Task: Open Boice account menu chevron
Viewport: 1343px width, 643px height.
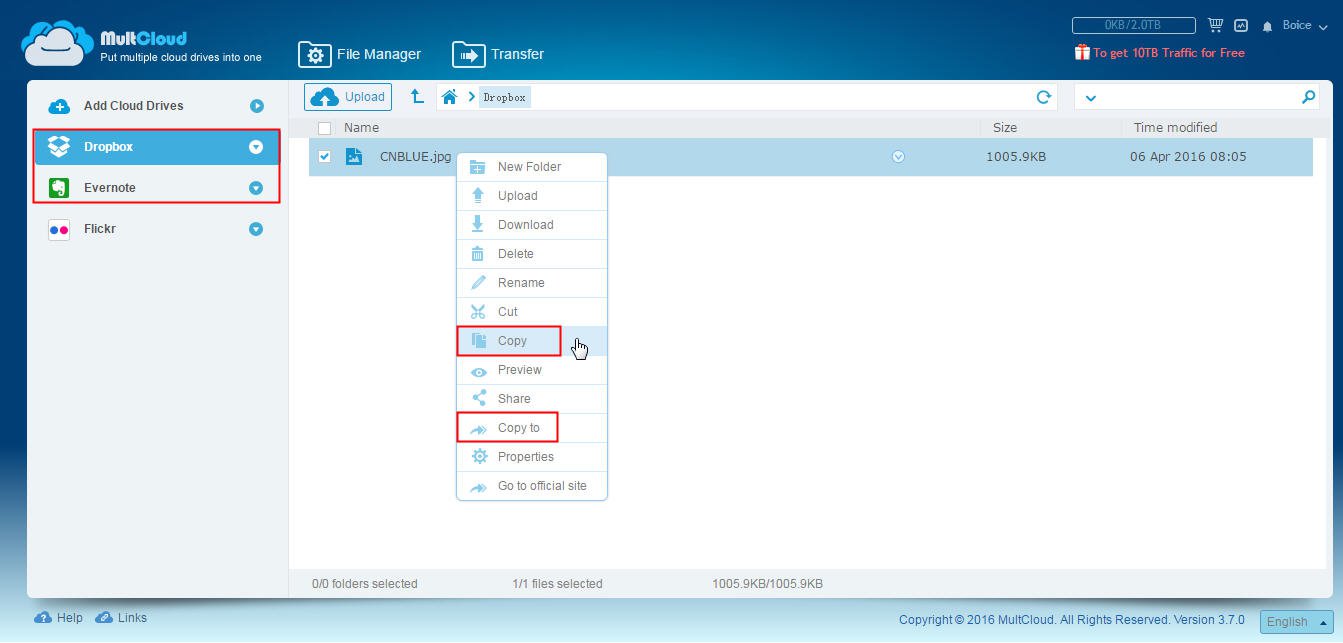Action: pyautogui.click(x=1323, y=28)
